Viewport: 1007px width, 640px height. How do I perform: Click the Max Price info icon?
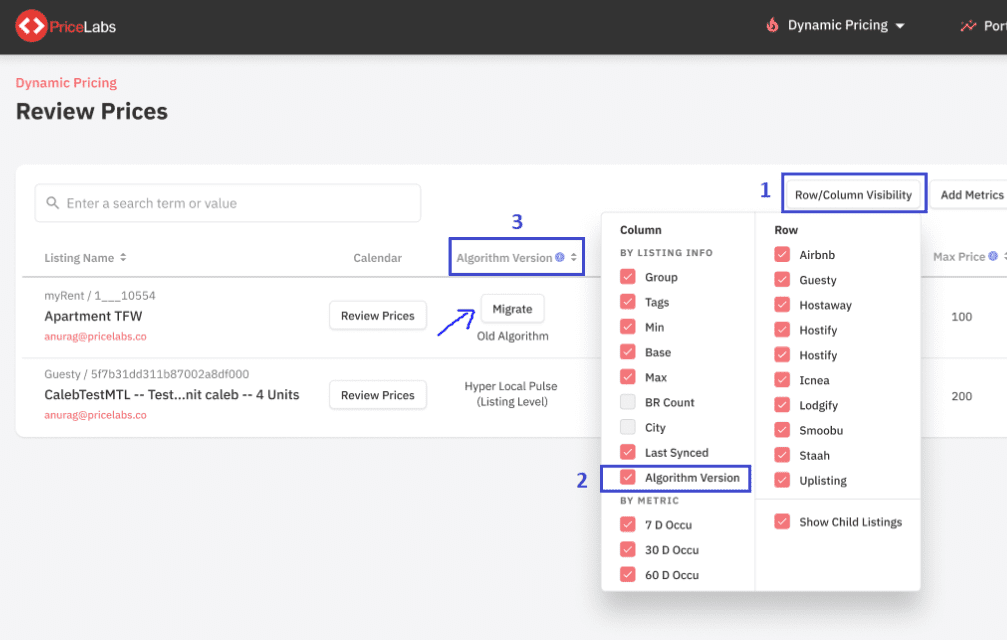pyautogui.click(x=992, y=257)
